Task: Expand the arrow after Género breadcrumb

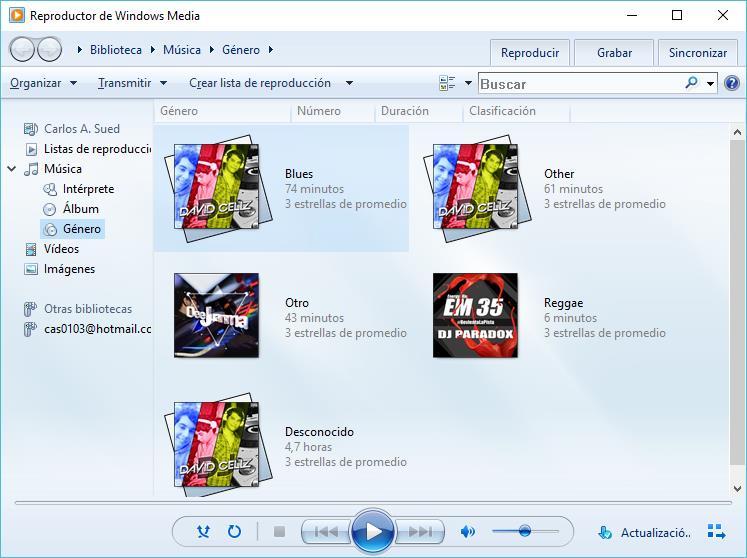Action: [x=271, y=50]
